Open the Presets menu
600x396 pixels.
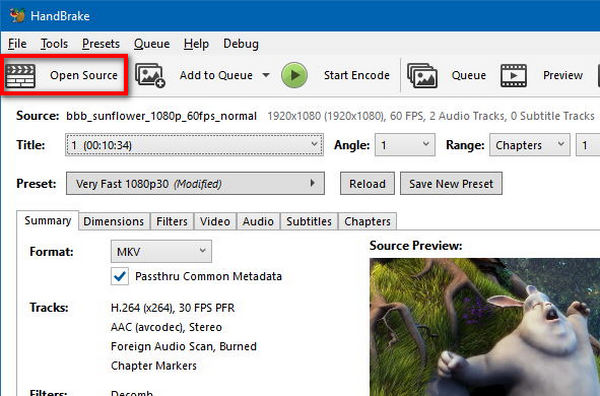click(x=101, y=44)
